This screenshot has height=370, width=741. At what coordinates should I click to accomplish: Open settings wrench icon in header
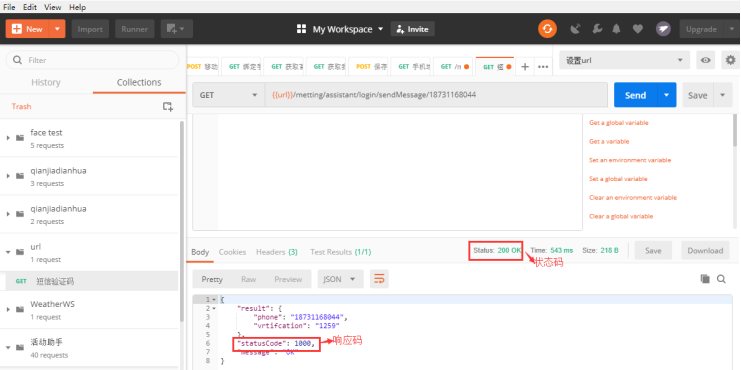pyautogui.click(x=597, y=29)
